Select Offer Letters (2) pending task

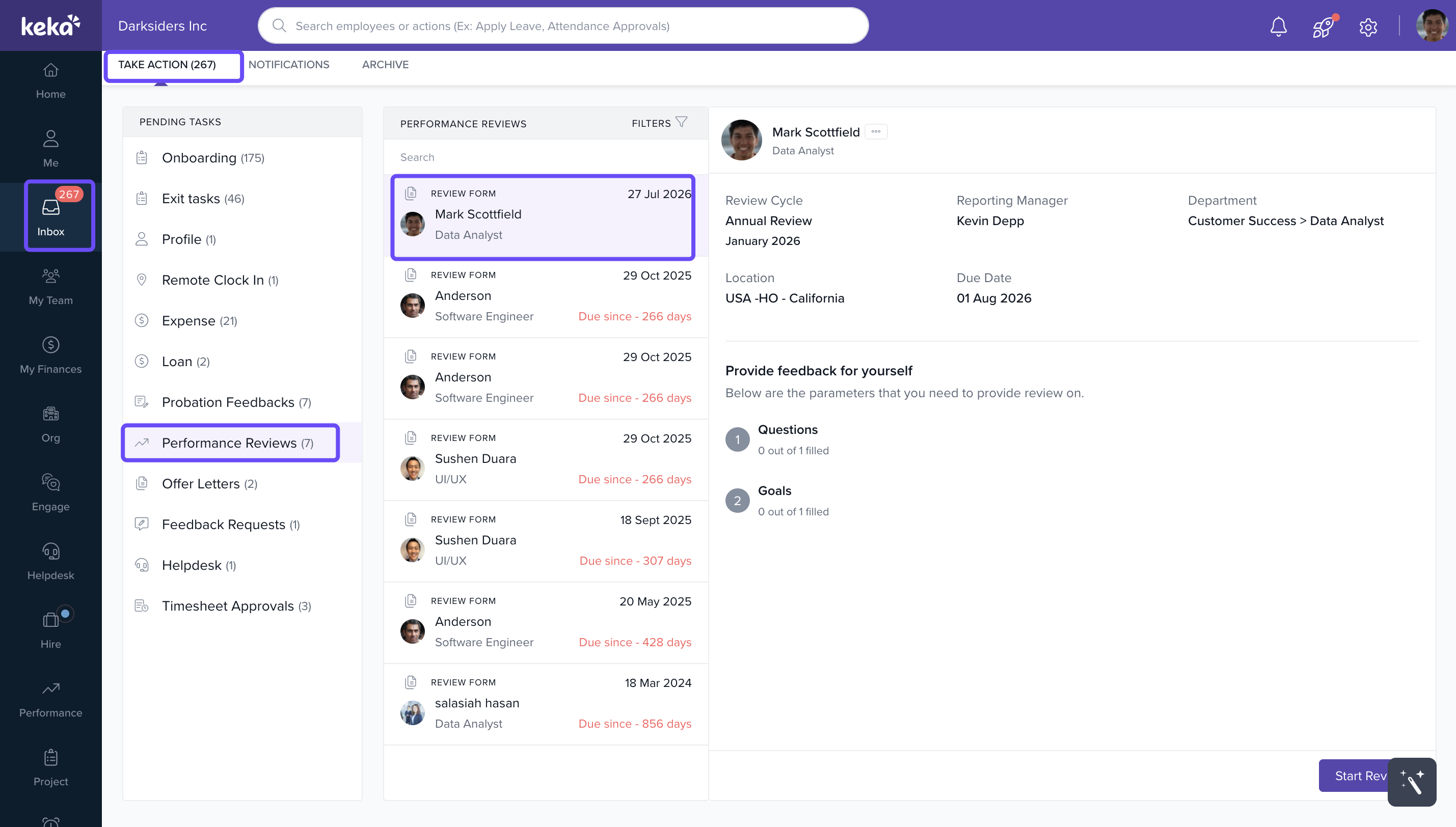[x=242, y=484]
